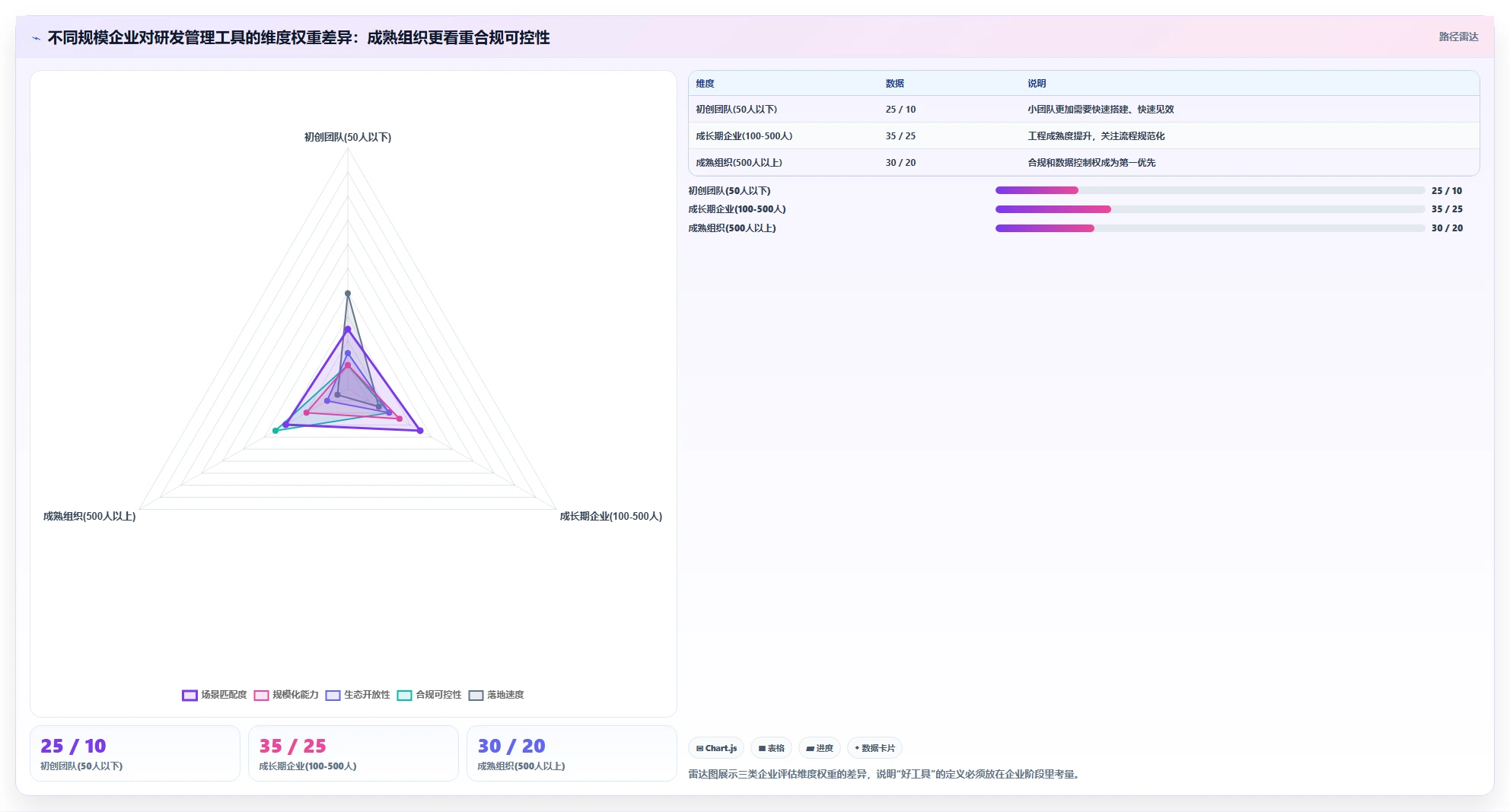Toggle 落地速度 legend series
1510x812 pixels.
pyautogui.click(x=496, y=695)
